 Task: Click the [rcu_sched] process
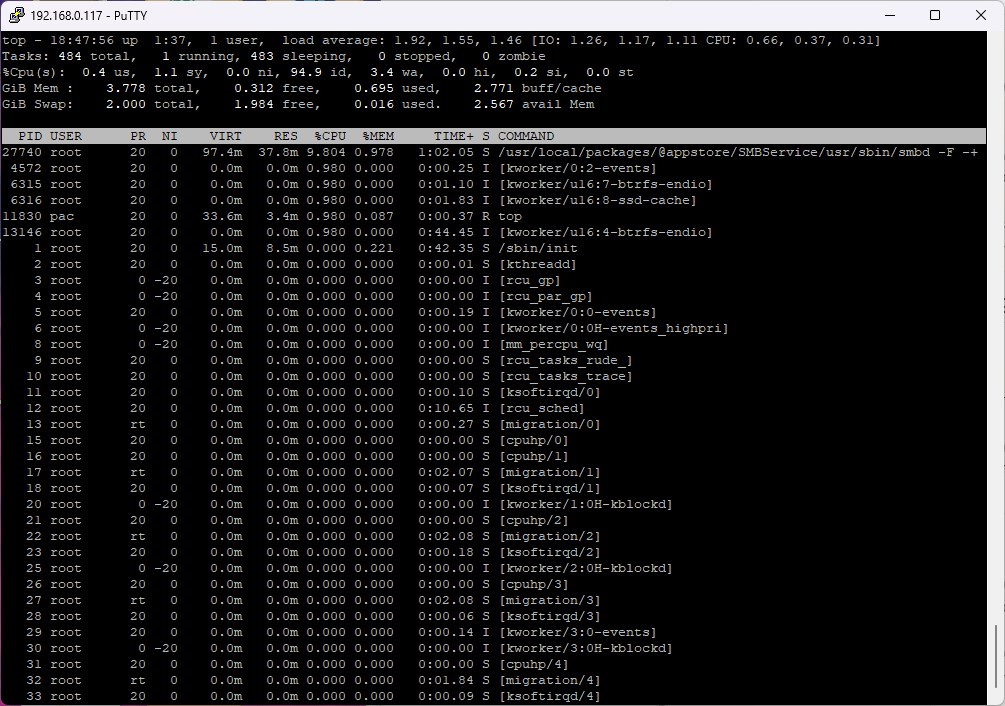pyautogui.click(x=542, y=408)
